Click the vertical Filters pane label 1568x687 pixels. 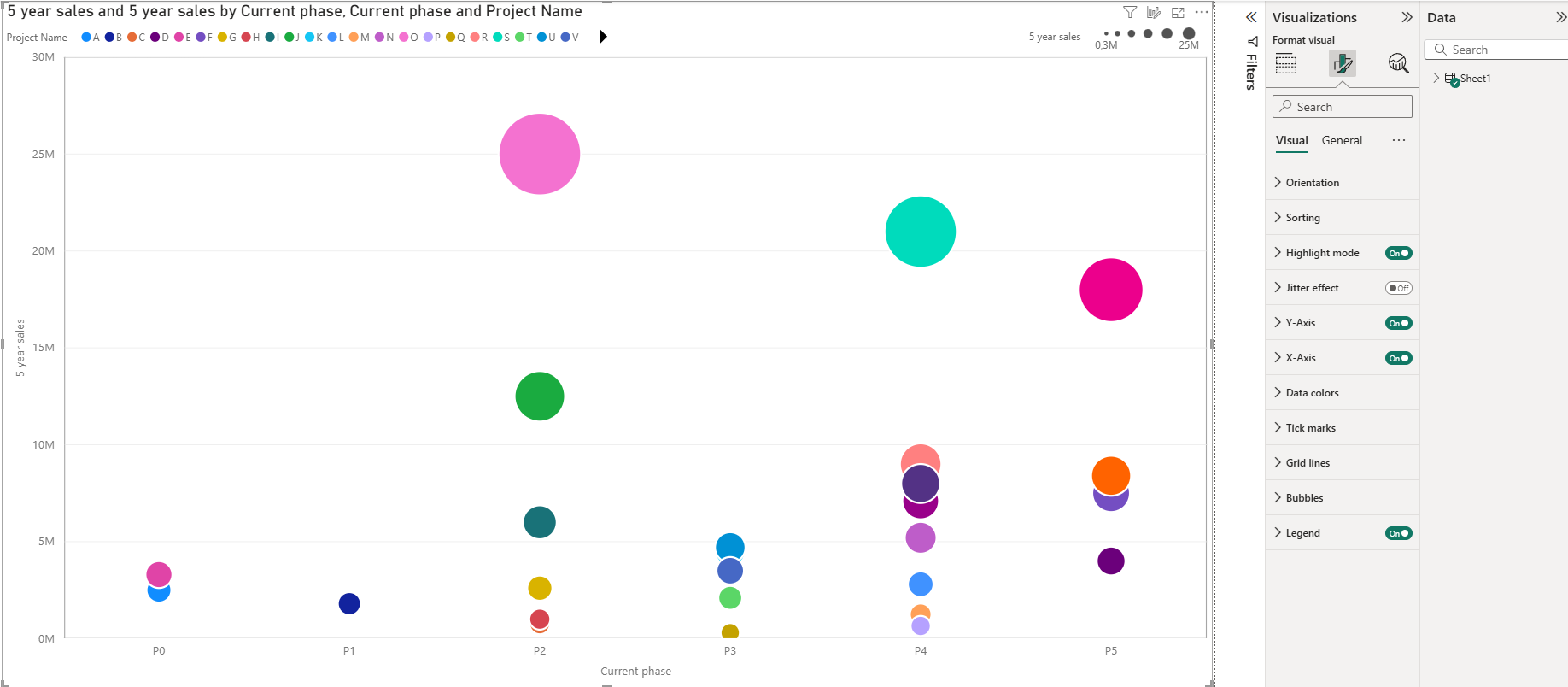pyautogui.click(x=1251, y=72)
